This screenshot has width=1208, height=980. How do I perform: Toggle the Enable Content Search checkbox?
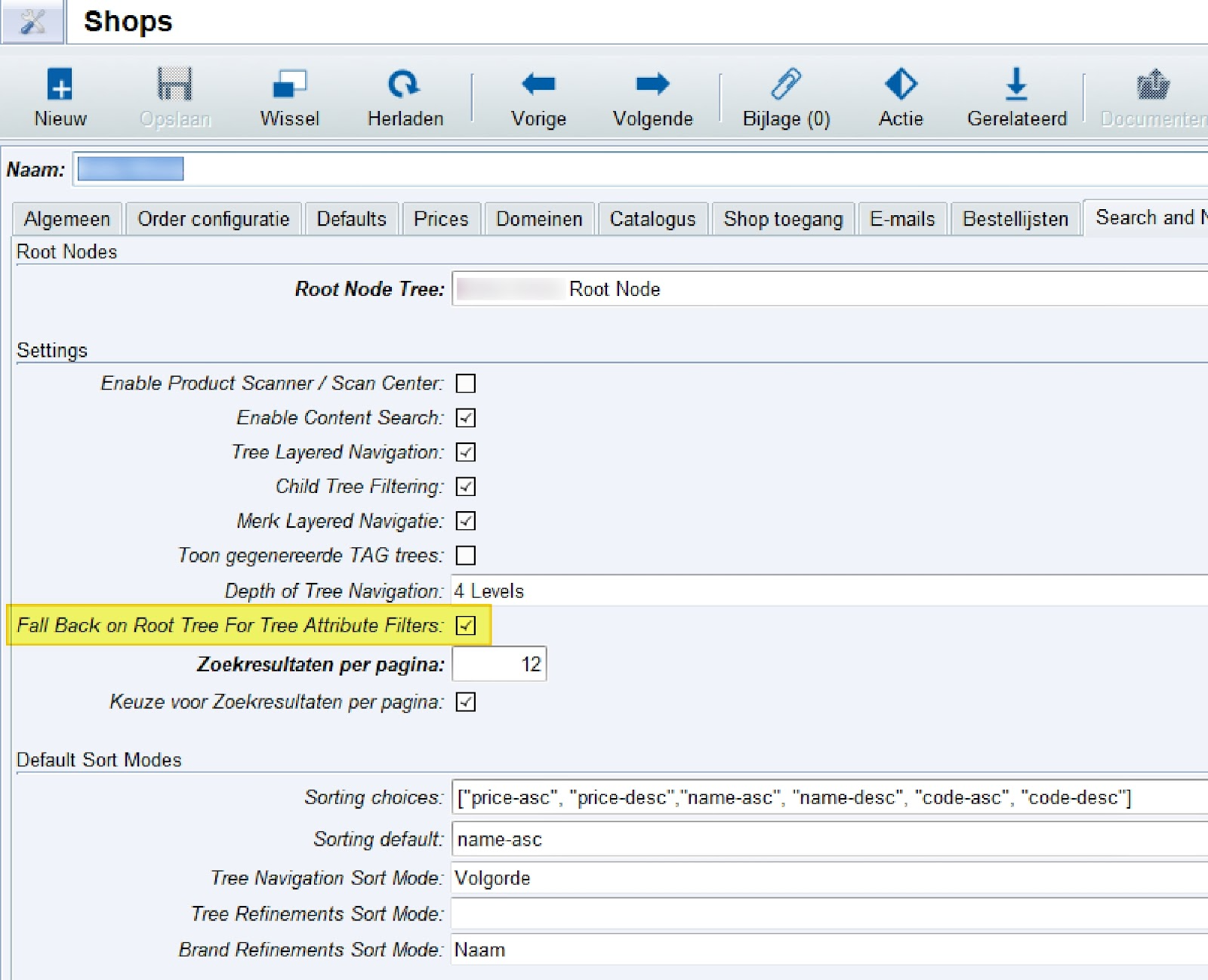click(466, 418)
